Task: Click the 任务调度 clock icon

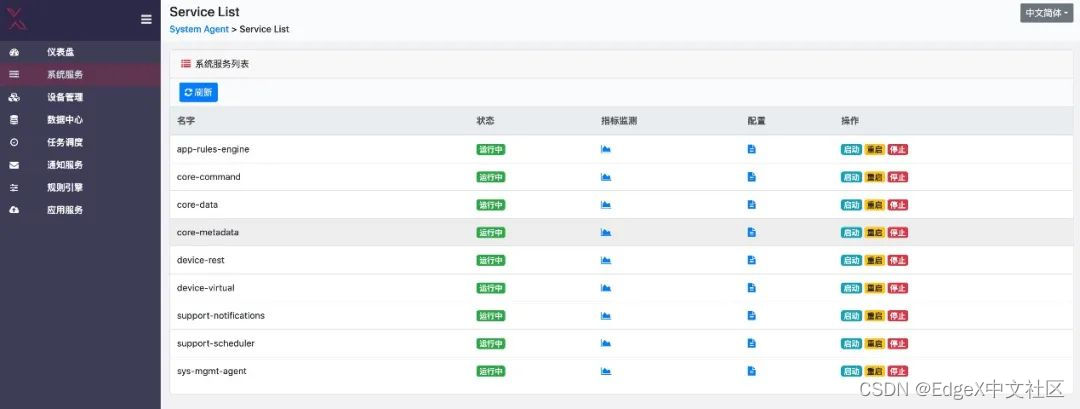Action: (14, 143)
